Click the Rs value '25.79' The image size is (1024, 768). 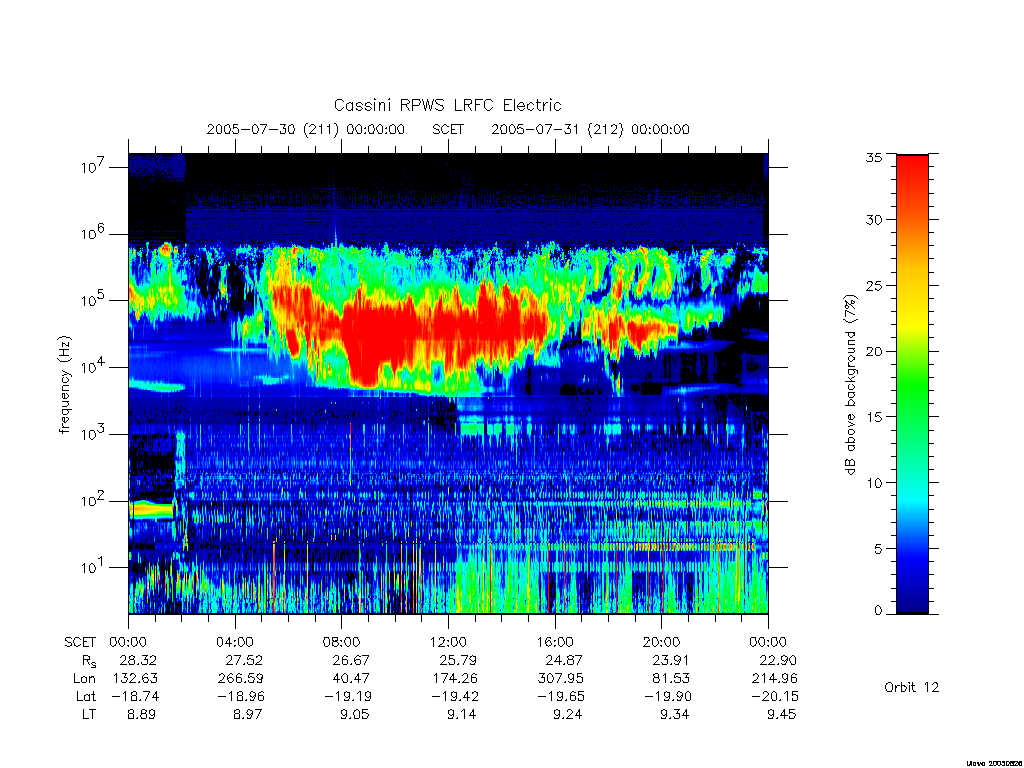click(x=458, y=660)
